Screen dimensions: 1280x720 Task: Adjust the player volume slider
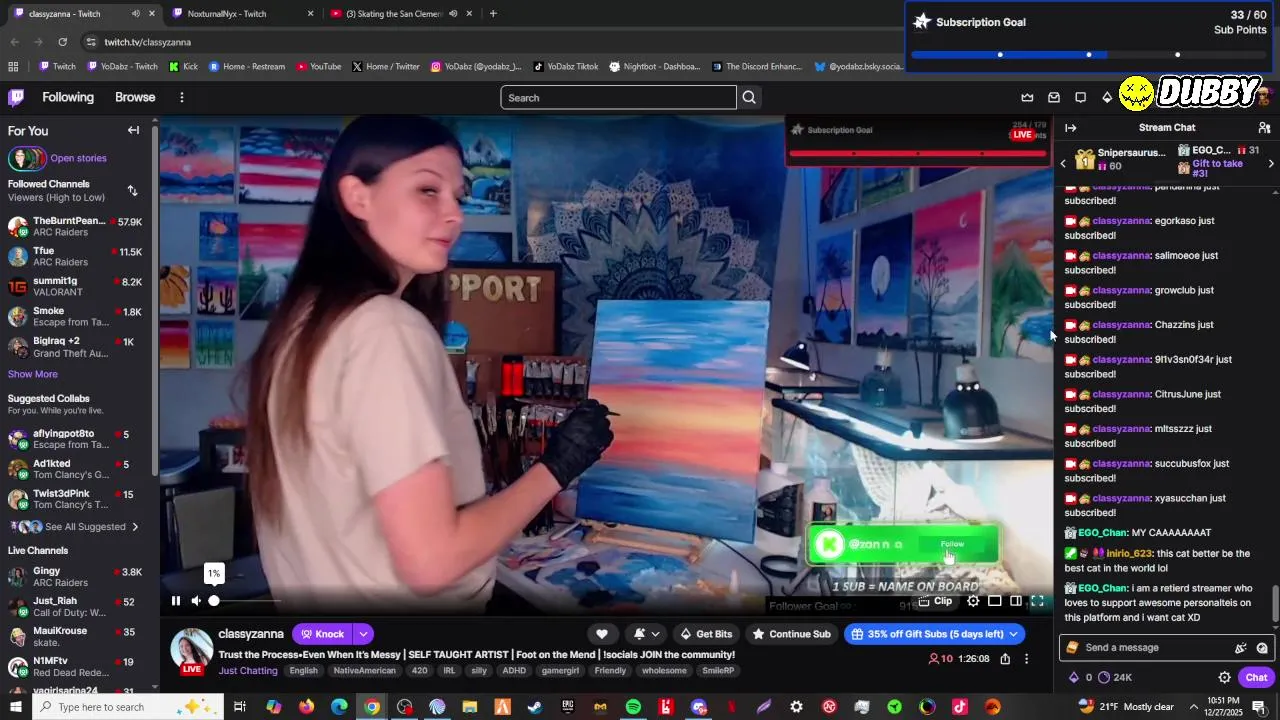245,601
